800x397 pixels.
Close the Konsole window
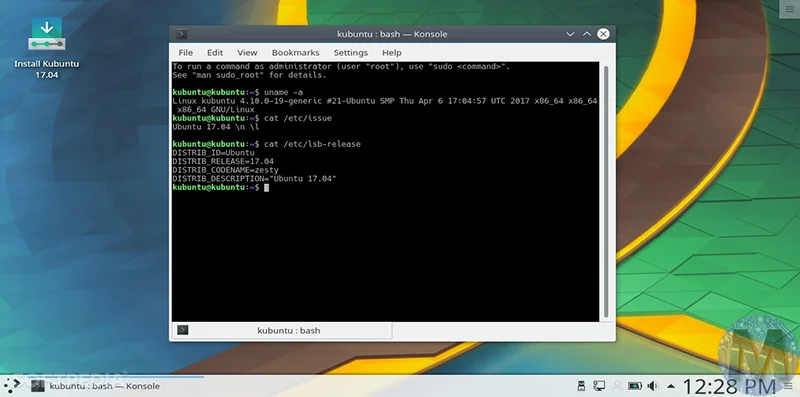(603, 34)
